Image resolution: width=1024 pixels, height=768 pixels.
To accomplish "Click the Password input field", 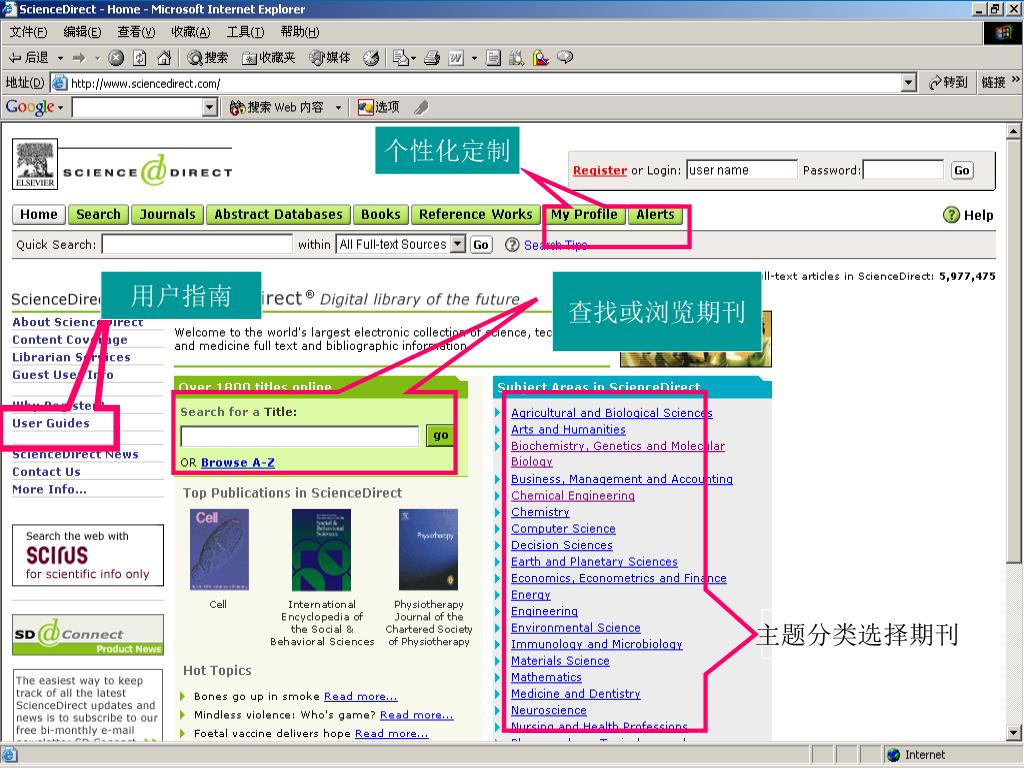I will (903, 170).
